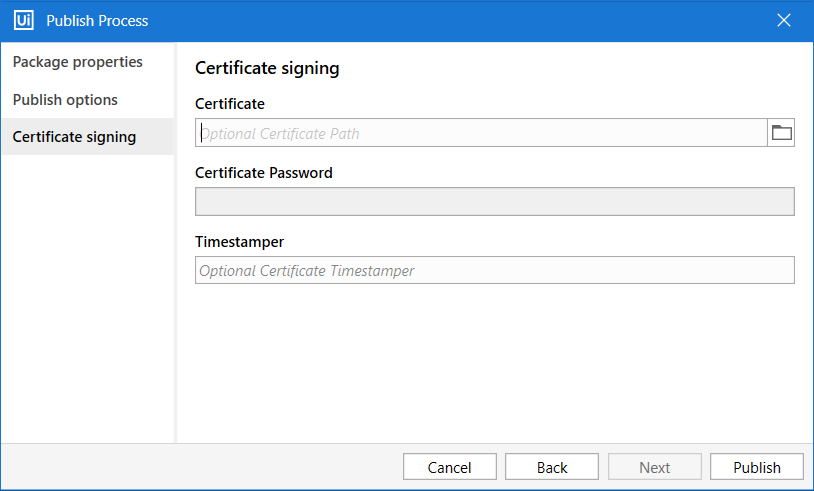Viewport: 814px width, 491px height.
Task: Click the folder browse icon for Certificate
Action: (x=781, y=133)
